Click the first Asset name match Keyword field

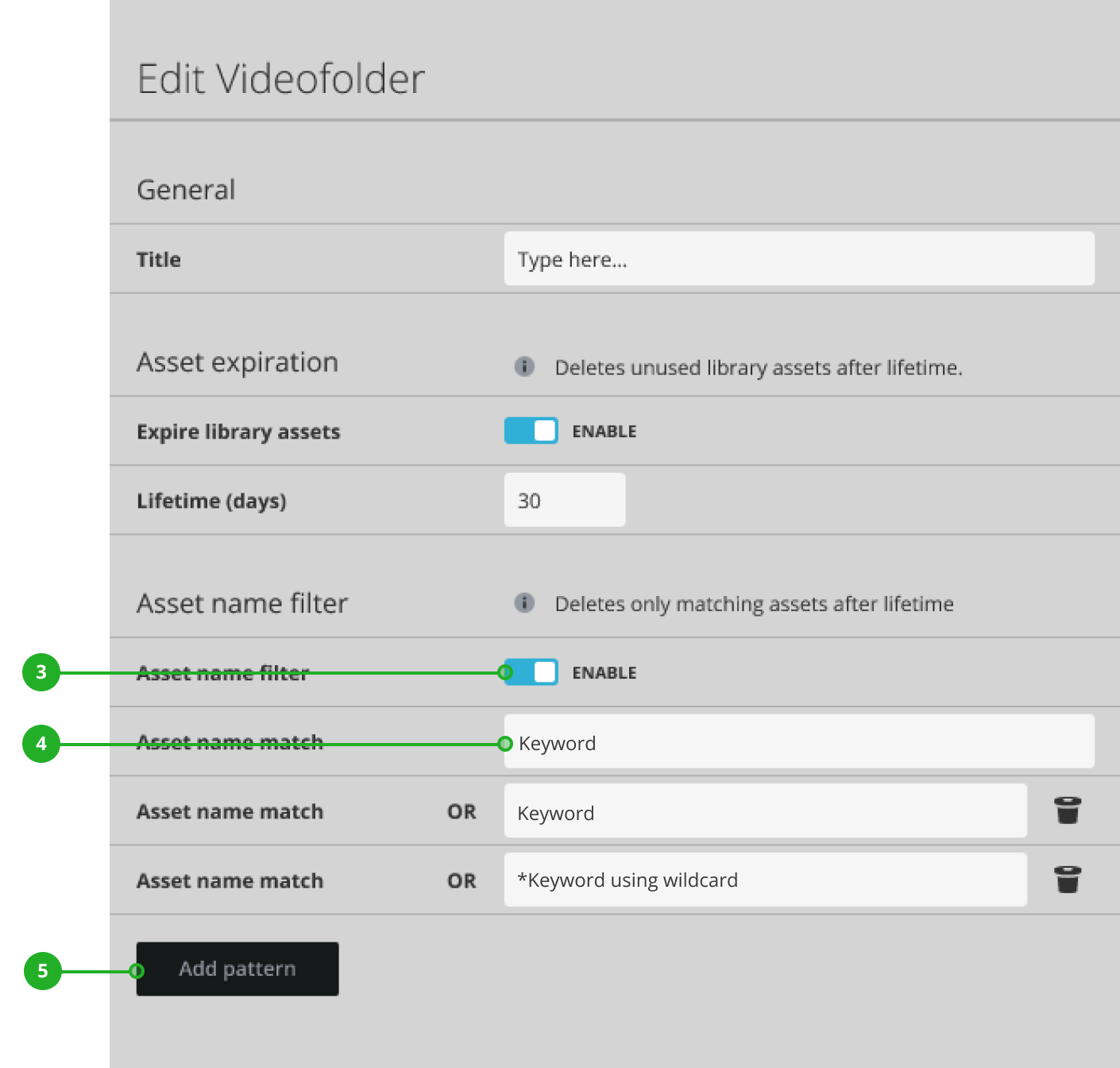point(798,742)
